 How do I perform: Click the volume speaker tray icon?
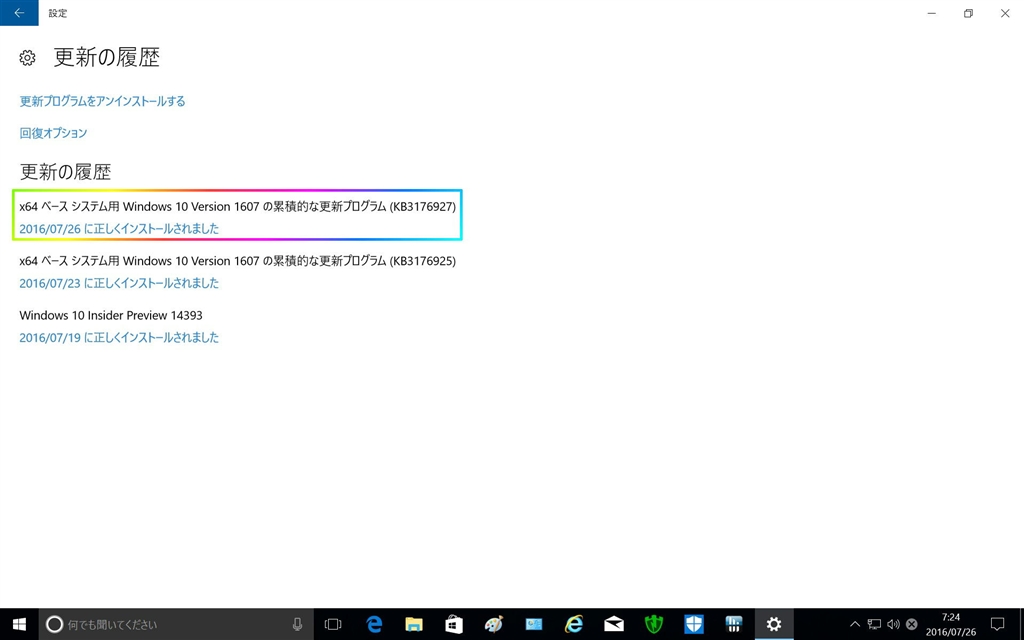(x=893, y=624)
